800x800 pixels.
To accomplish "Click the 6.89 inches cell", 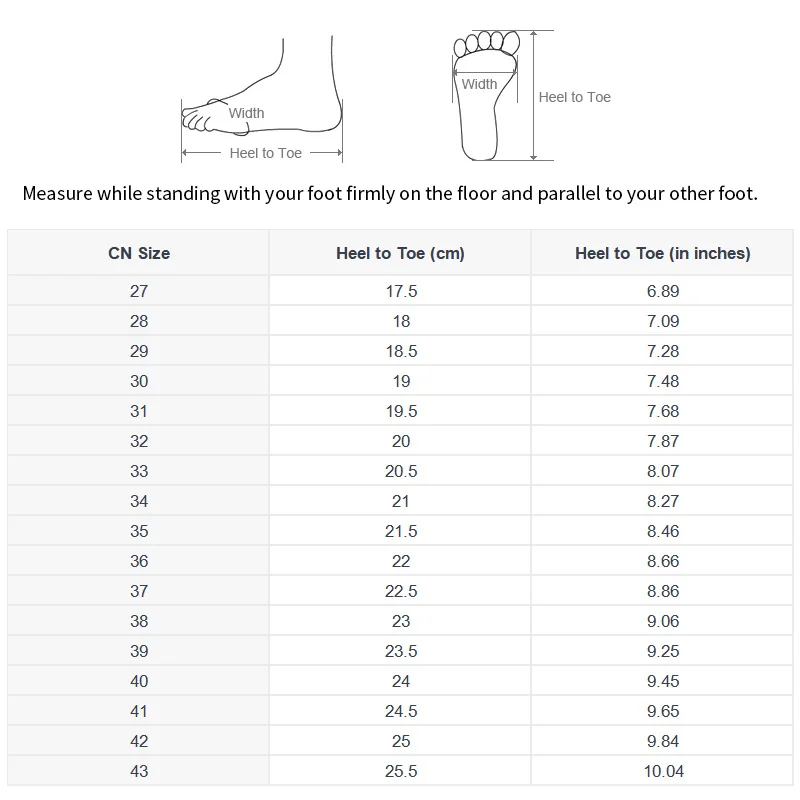I will click(x=662, y=291).
